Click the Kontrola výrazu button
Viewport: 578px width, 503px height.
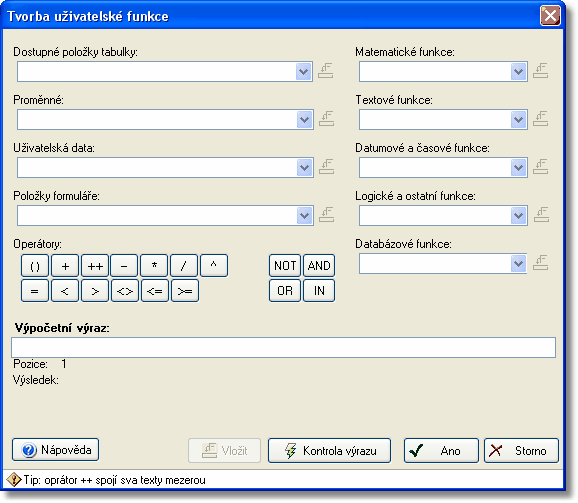click(x=329, y=450)
